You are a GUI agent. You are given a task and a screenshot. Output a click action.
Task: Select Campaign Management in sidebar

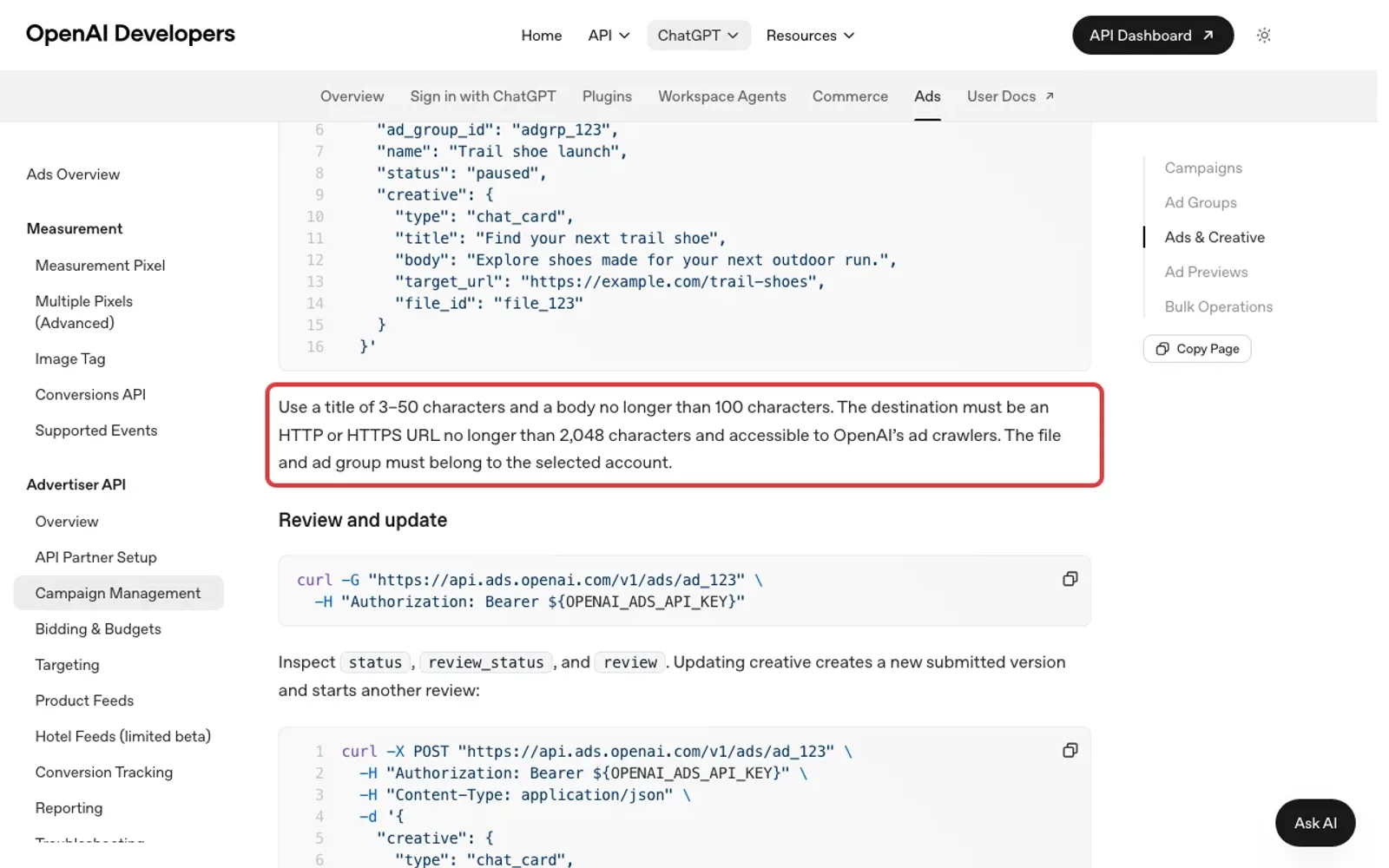coord(118,593)
